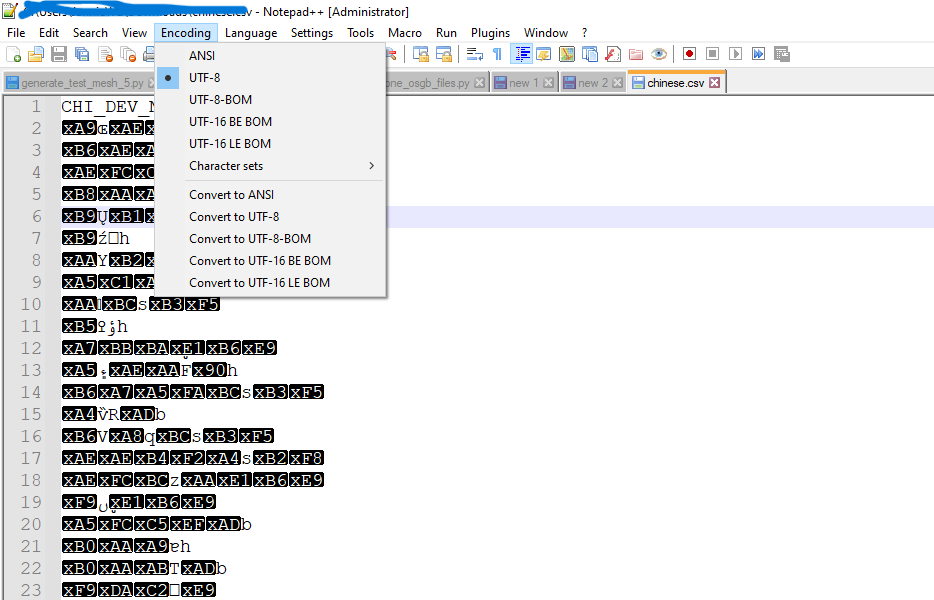Viewport: 934px width, 600px height.
Task: Close the osgb_files.py tab
Action: click(480, 83)
